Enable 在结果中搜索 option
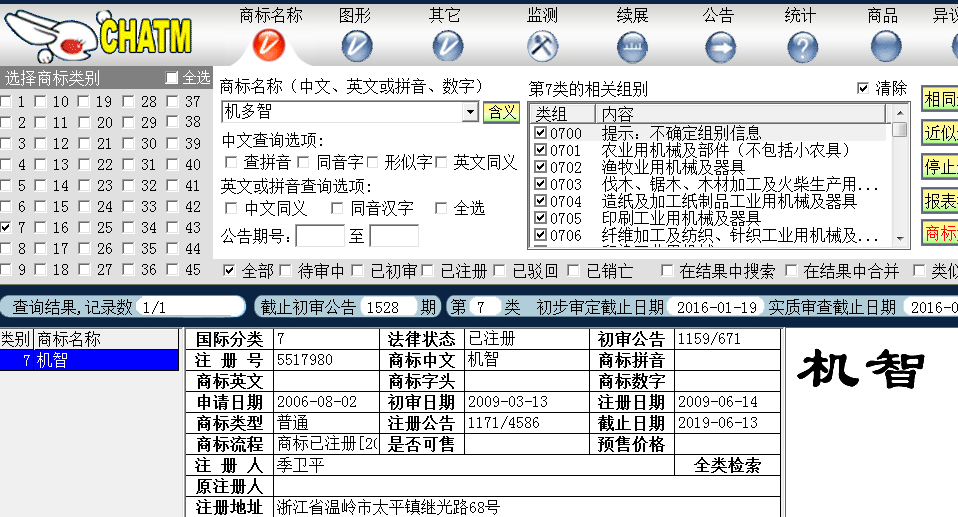This screenshot has width=958, height=517. click(667, 271)
